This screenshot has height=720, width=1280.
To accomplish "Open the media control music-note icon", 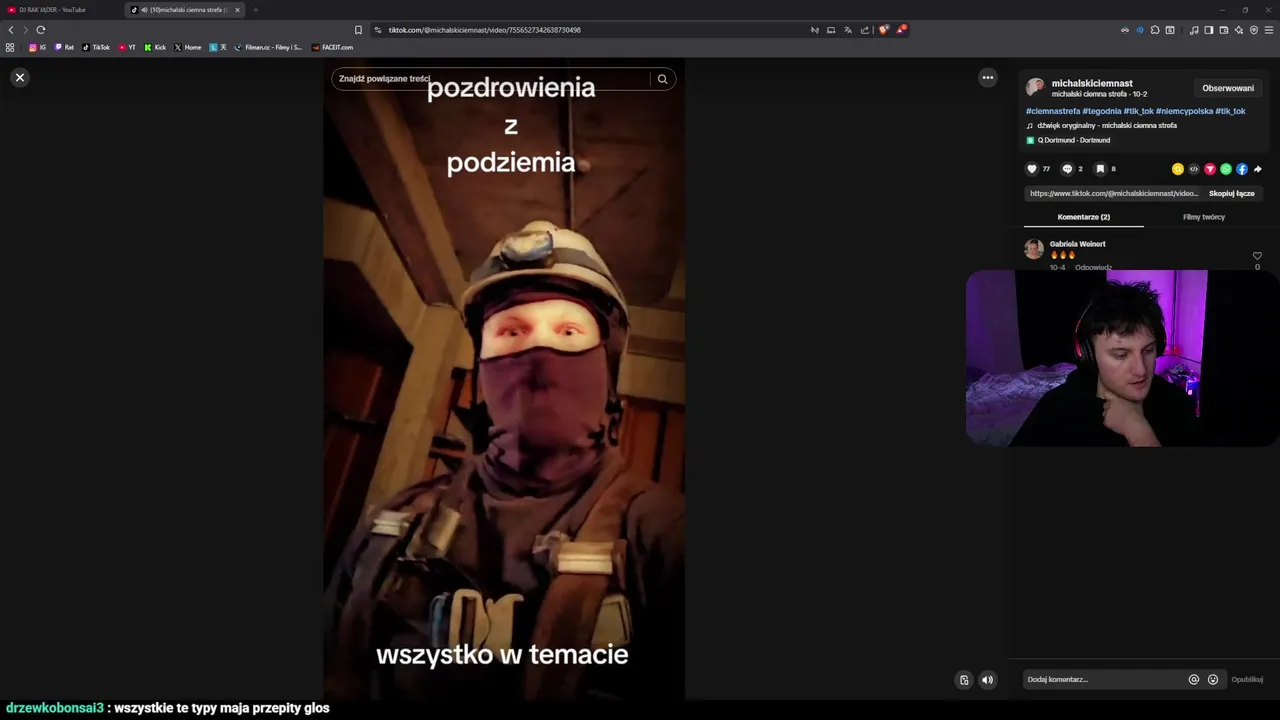I will coord(1193,30).
